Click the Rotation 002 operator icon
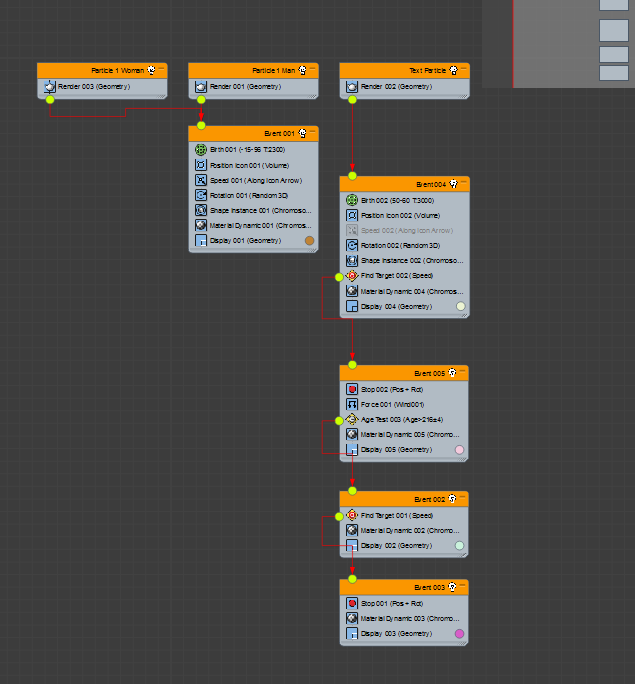The width and height of the screenshot is (635, 684). (352, 245)
